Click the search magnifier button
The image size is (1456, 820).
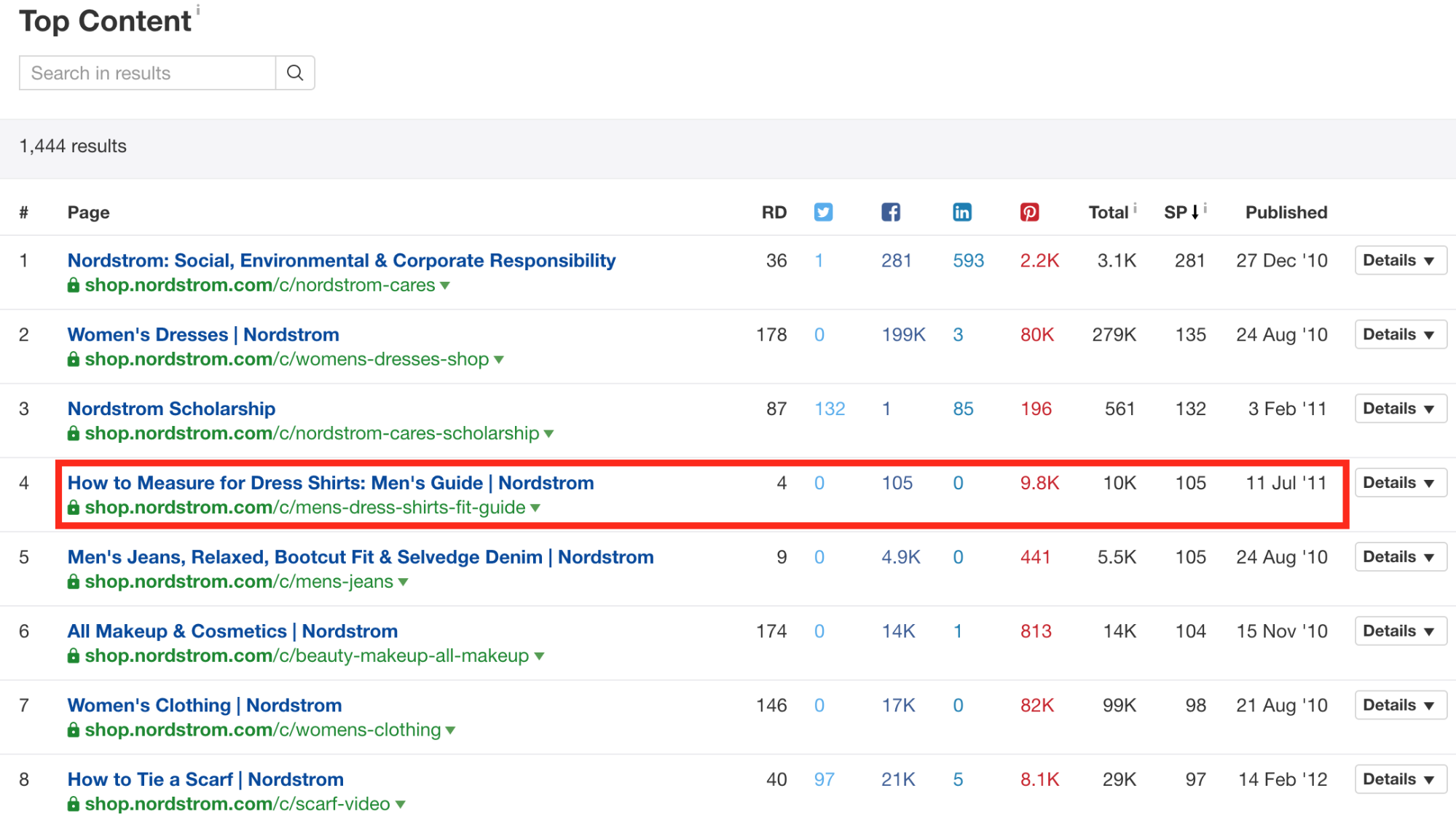(x=295, y=73)
